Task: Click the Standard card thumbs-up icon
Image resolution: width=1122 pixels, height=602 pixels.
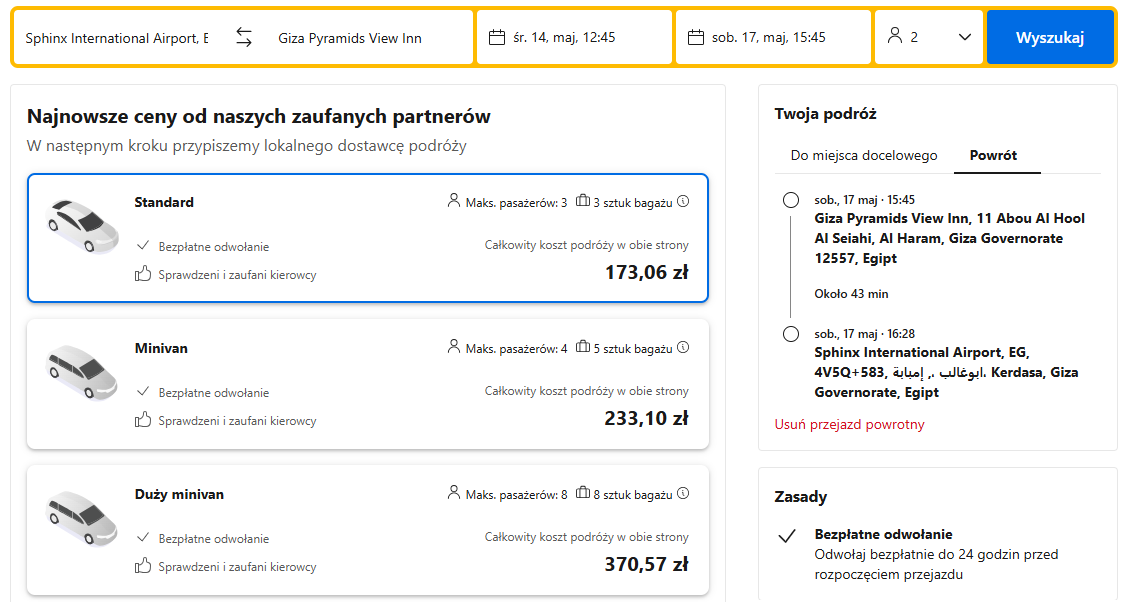Action: 143,273
